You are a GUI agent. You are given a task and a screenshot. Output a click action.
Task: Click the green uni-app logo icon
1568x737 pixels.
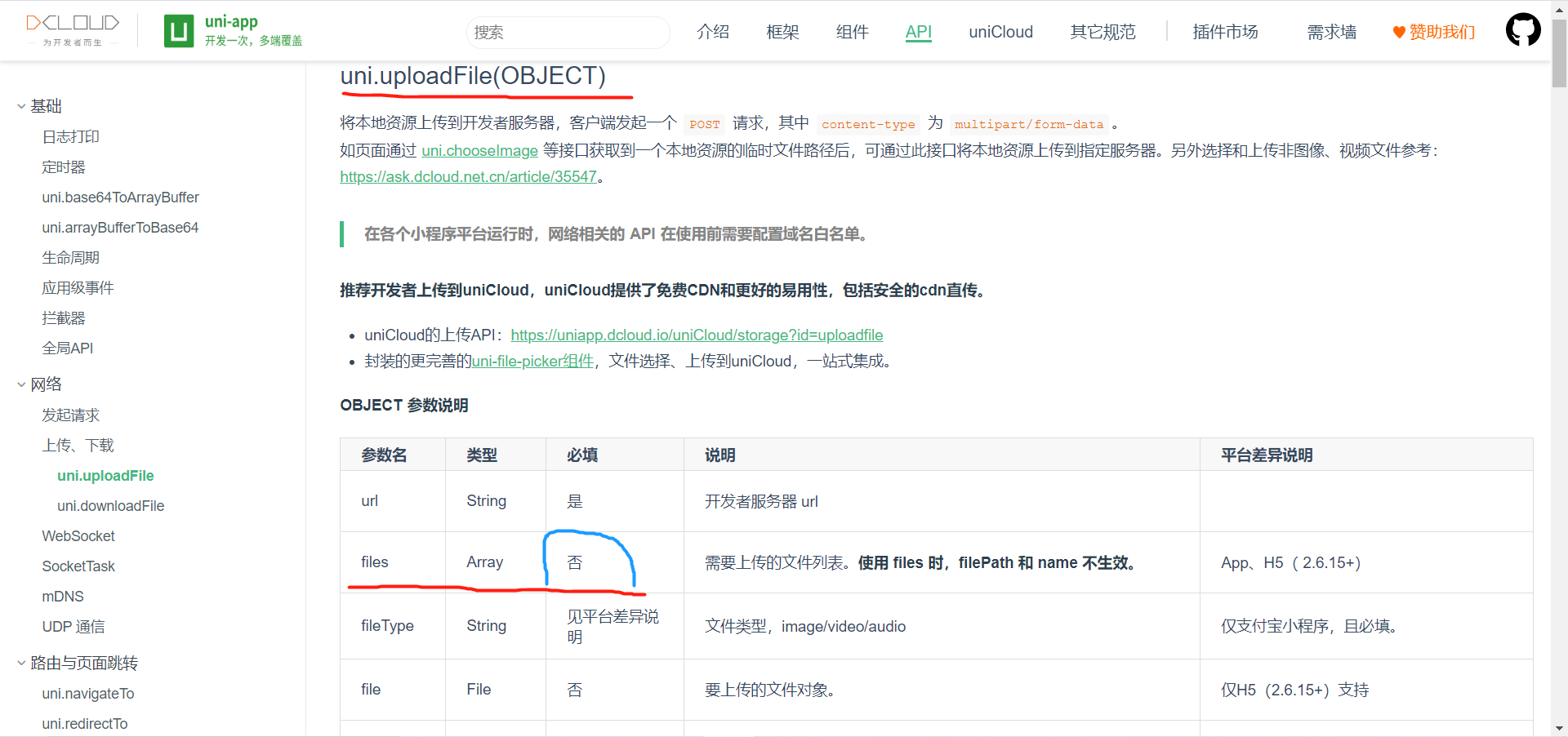(179, 31)
